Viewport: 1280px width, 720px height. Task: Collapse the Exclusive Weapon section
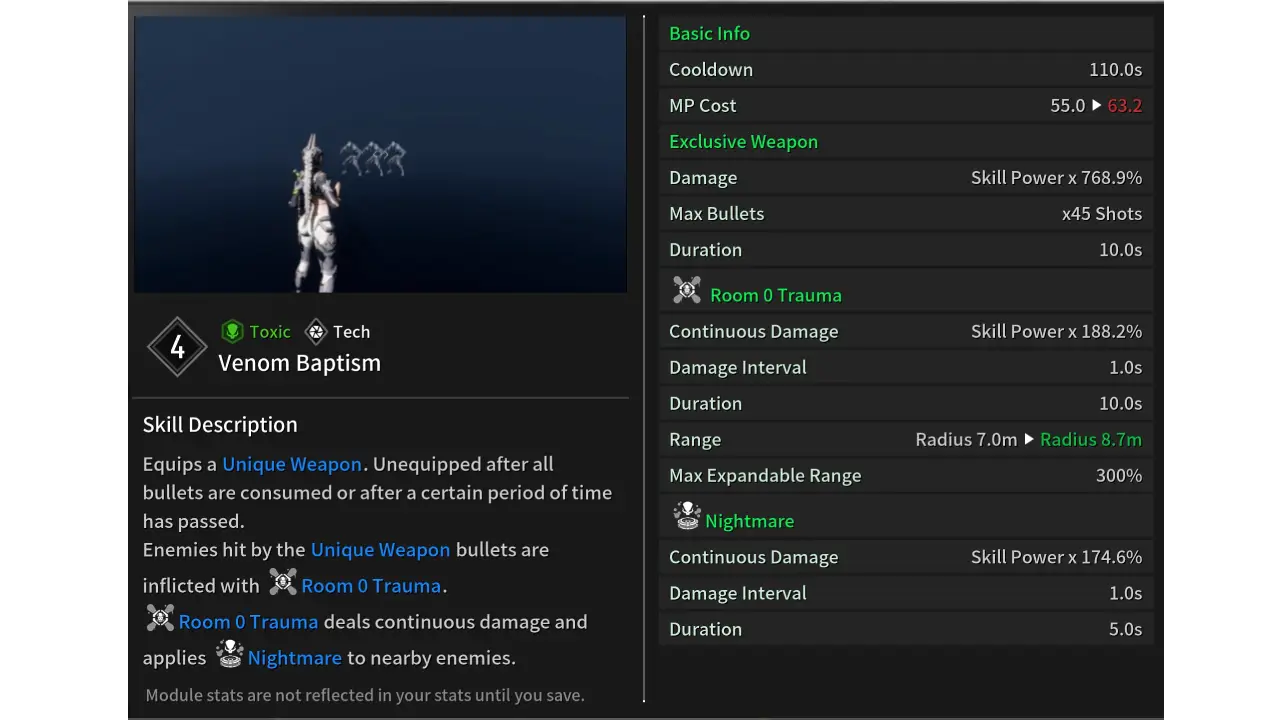pyautogui.click(x=743, y=141)
